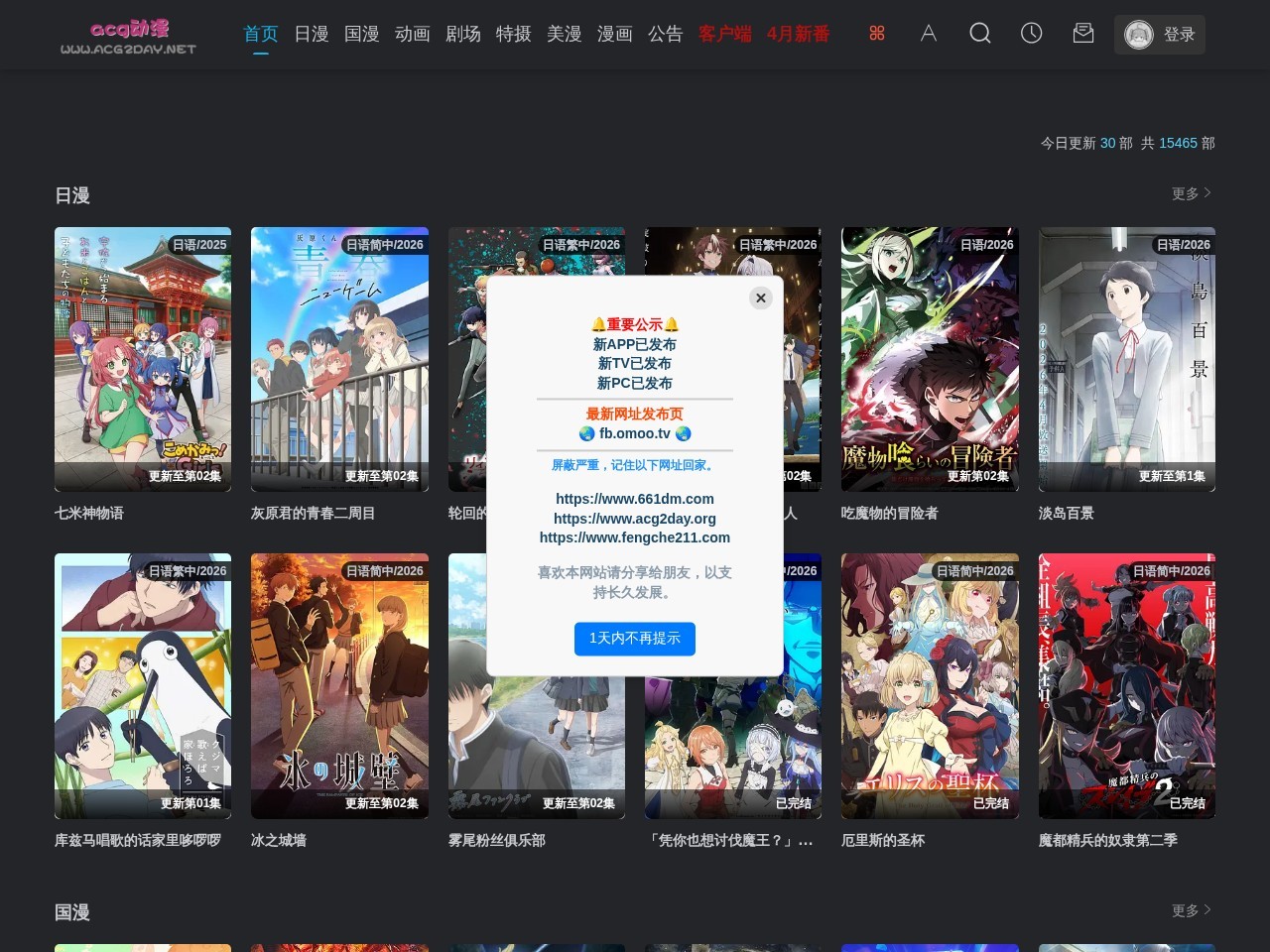Select the 4月新番 menu item
The width and height of the screenshot is (1270, 952).
click(x=799, y=33)
